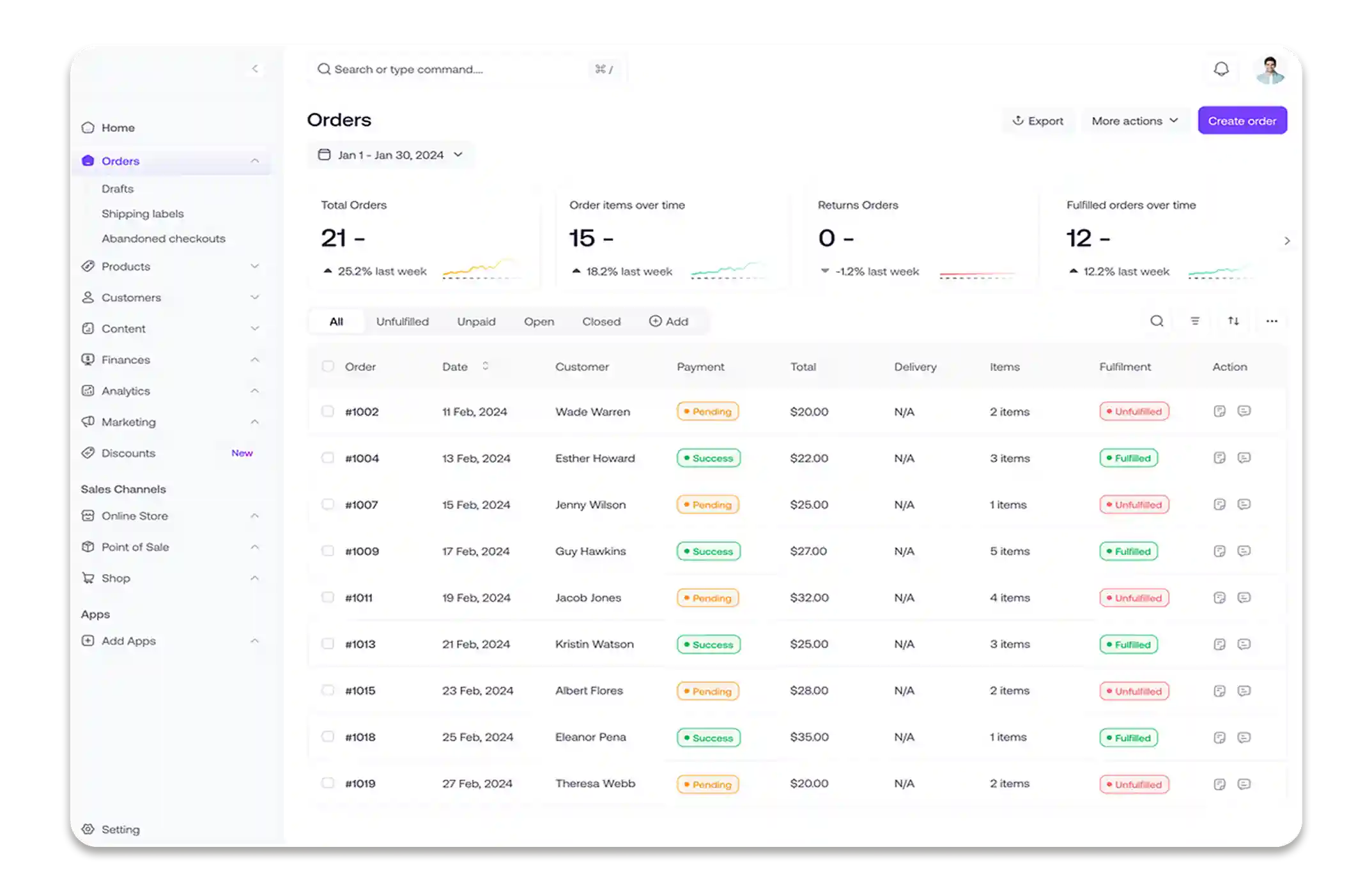Open the three-dots table options icon
Viewport: 1372px width, 893px height.
coord(1272,321)
